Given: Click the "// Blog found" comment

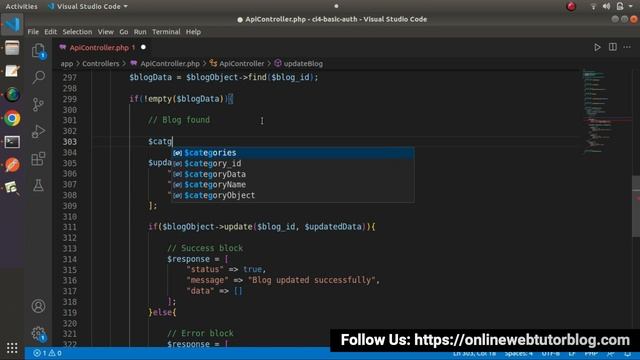Looking at the screenshot, I should pyautogui.click(x=179, y=120).
